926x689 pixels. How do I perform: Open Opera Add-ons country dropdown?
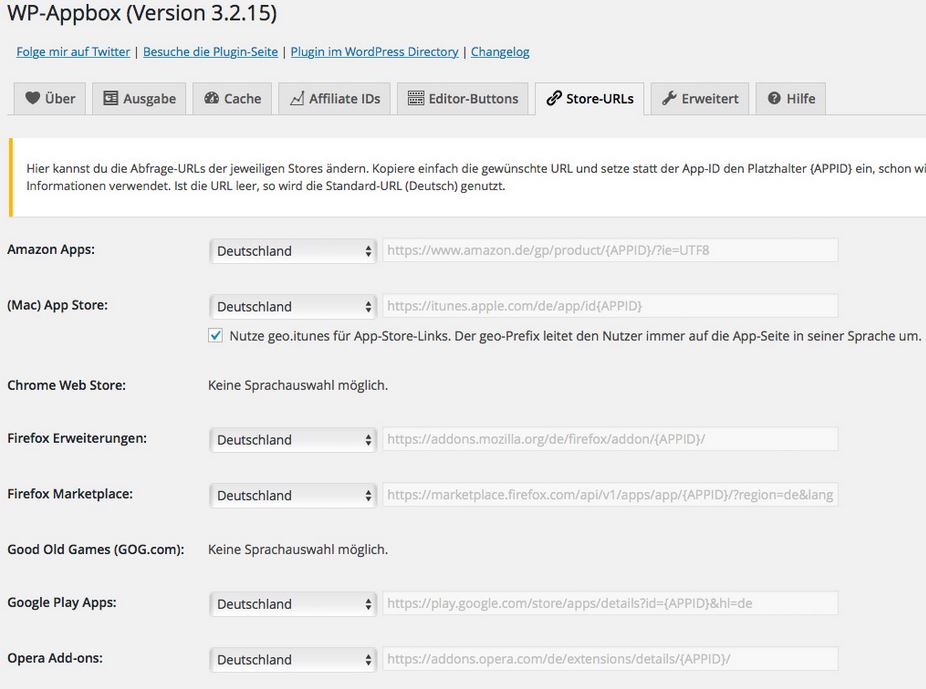[x=293, y=659]
